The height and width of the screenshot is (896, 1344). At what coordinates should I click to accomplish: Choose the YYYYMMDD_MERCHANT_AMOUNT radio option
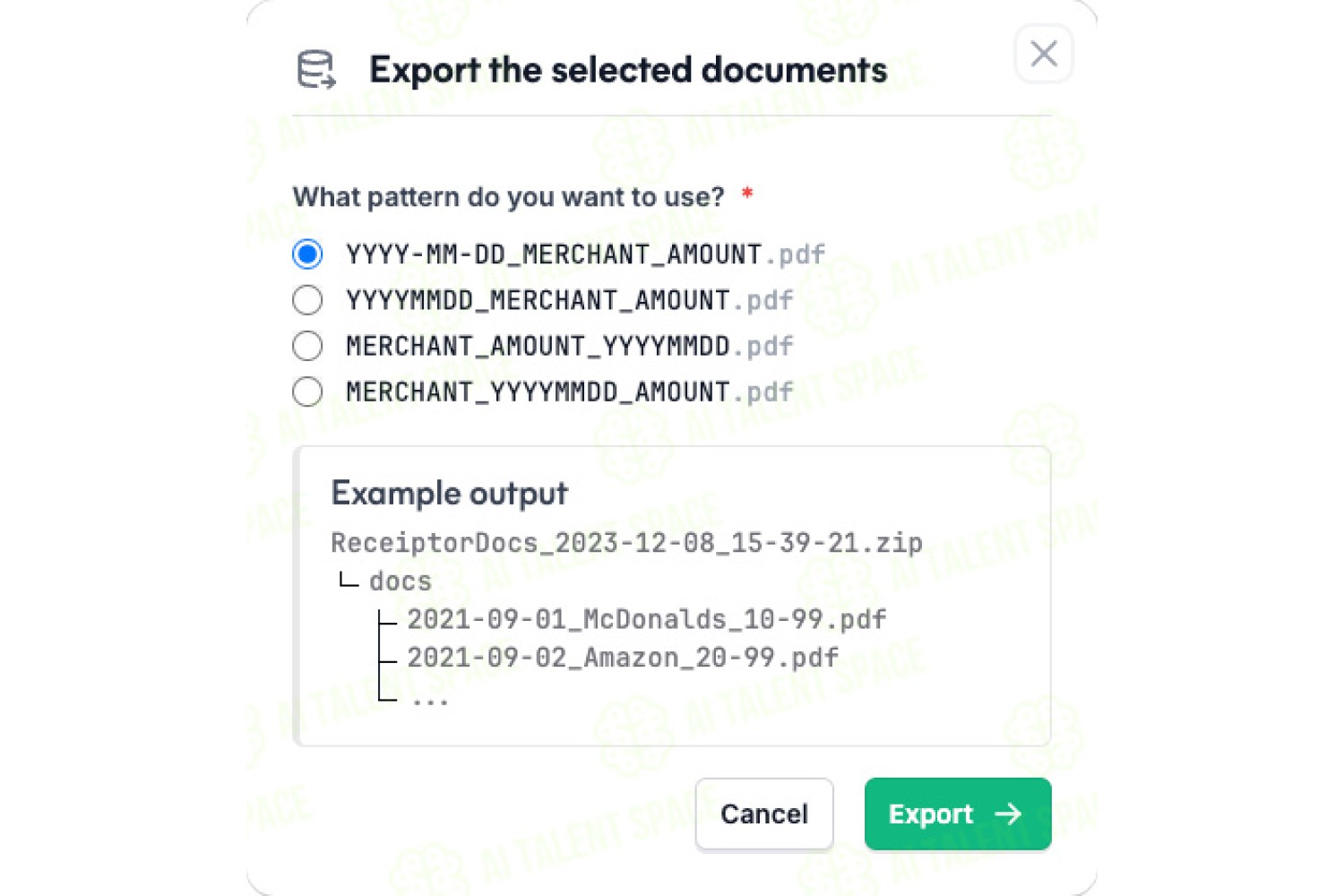tap(307, 300)
